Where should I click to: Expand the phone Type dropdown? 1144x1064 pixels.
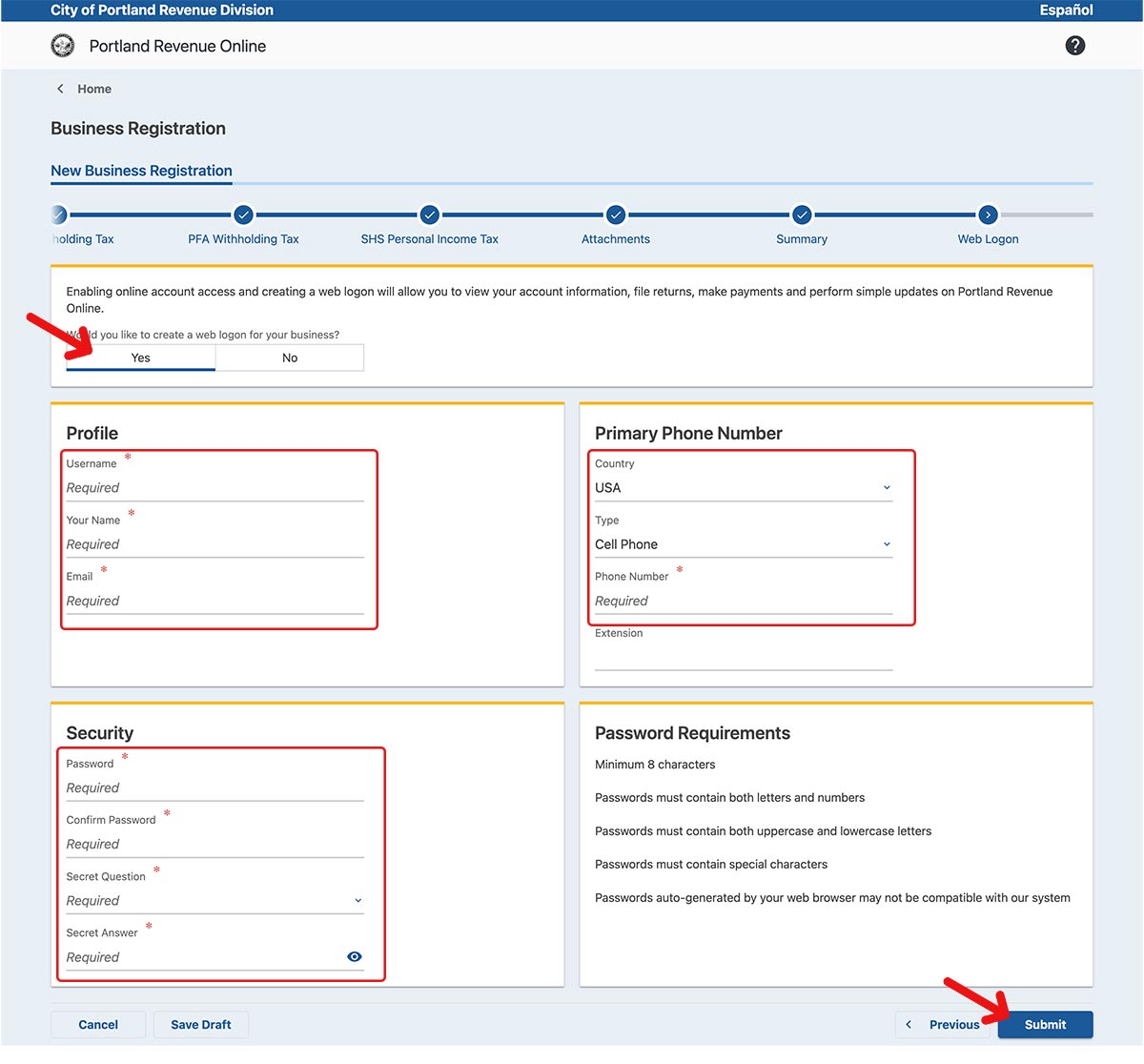tap(743, 544)
